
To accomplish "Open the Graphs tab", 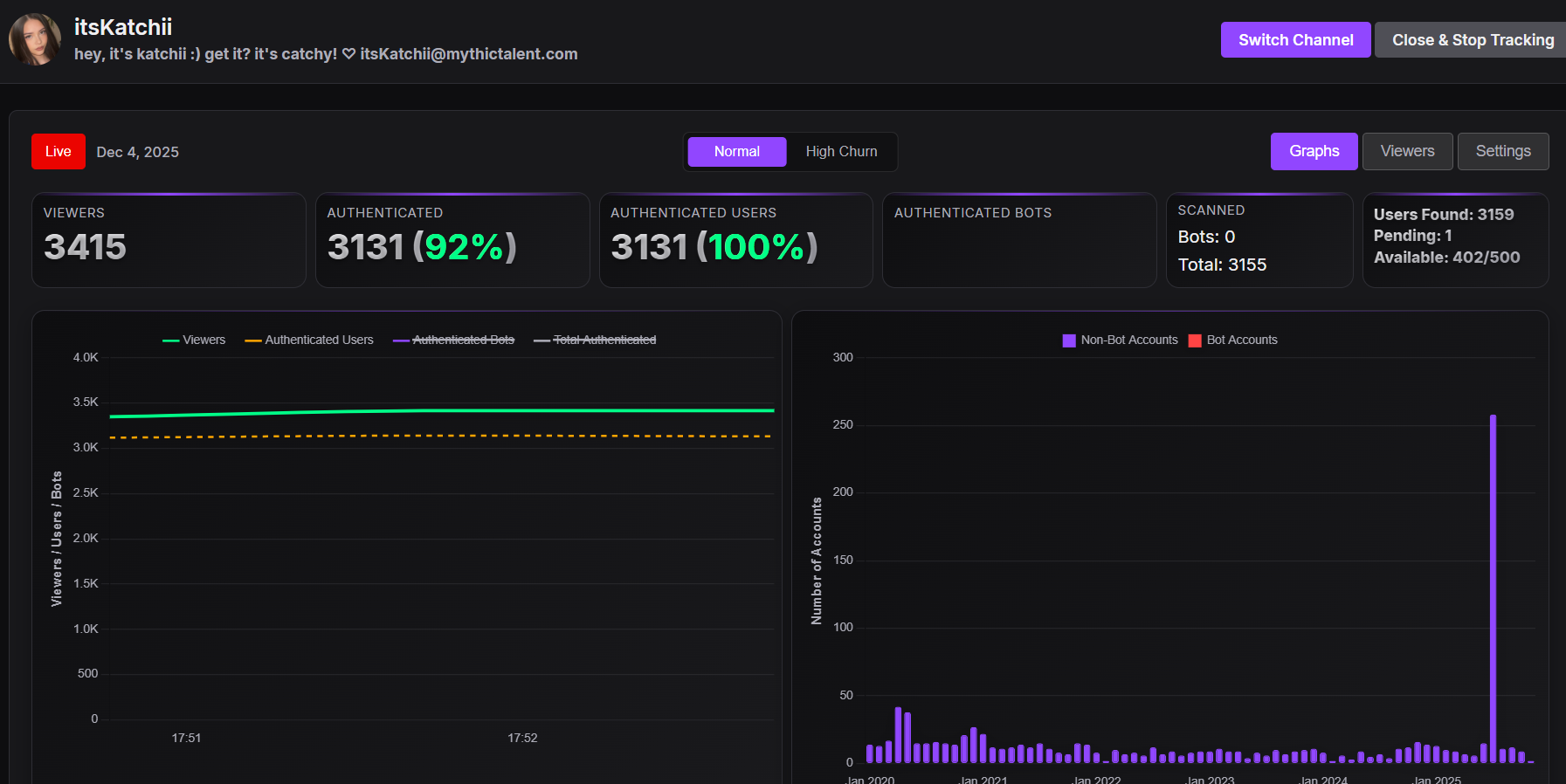I will 1314,151.
